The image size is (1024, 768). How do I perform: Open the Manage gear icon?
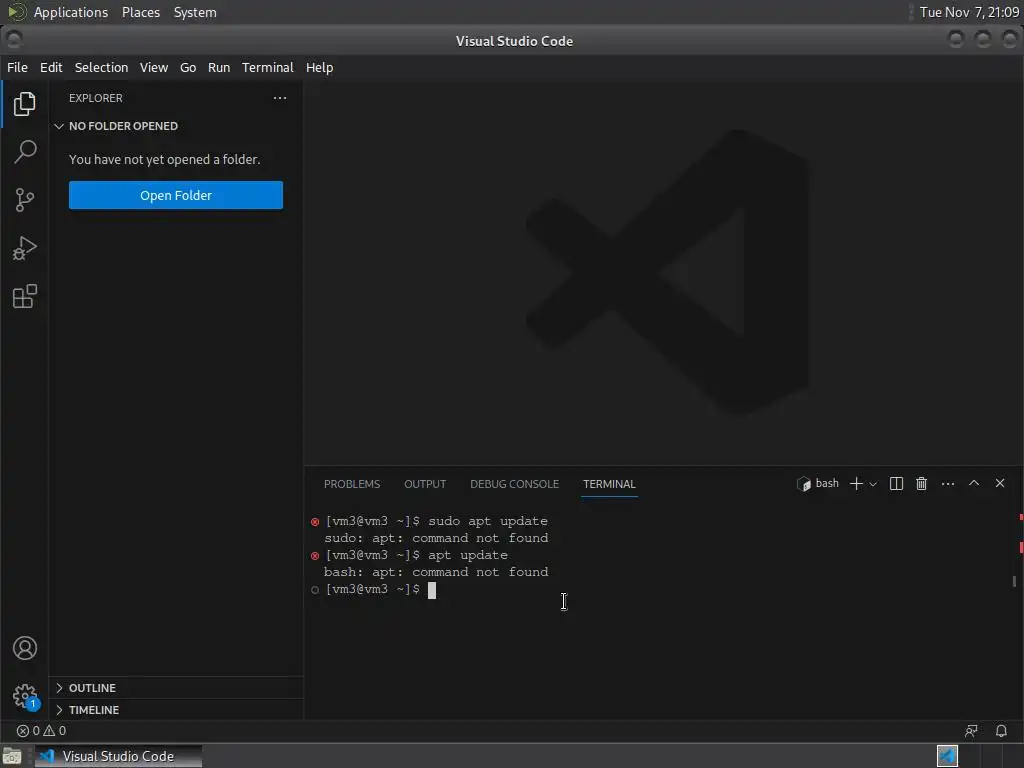coord(25,696)
